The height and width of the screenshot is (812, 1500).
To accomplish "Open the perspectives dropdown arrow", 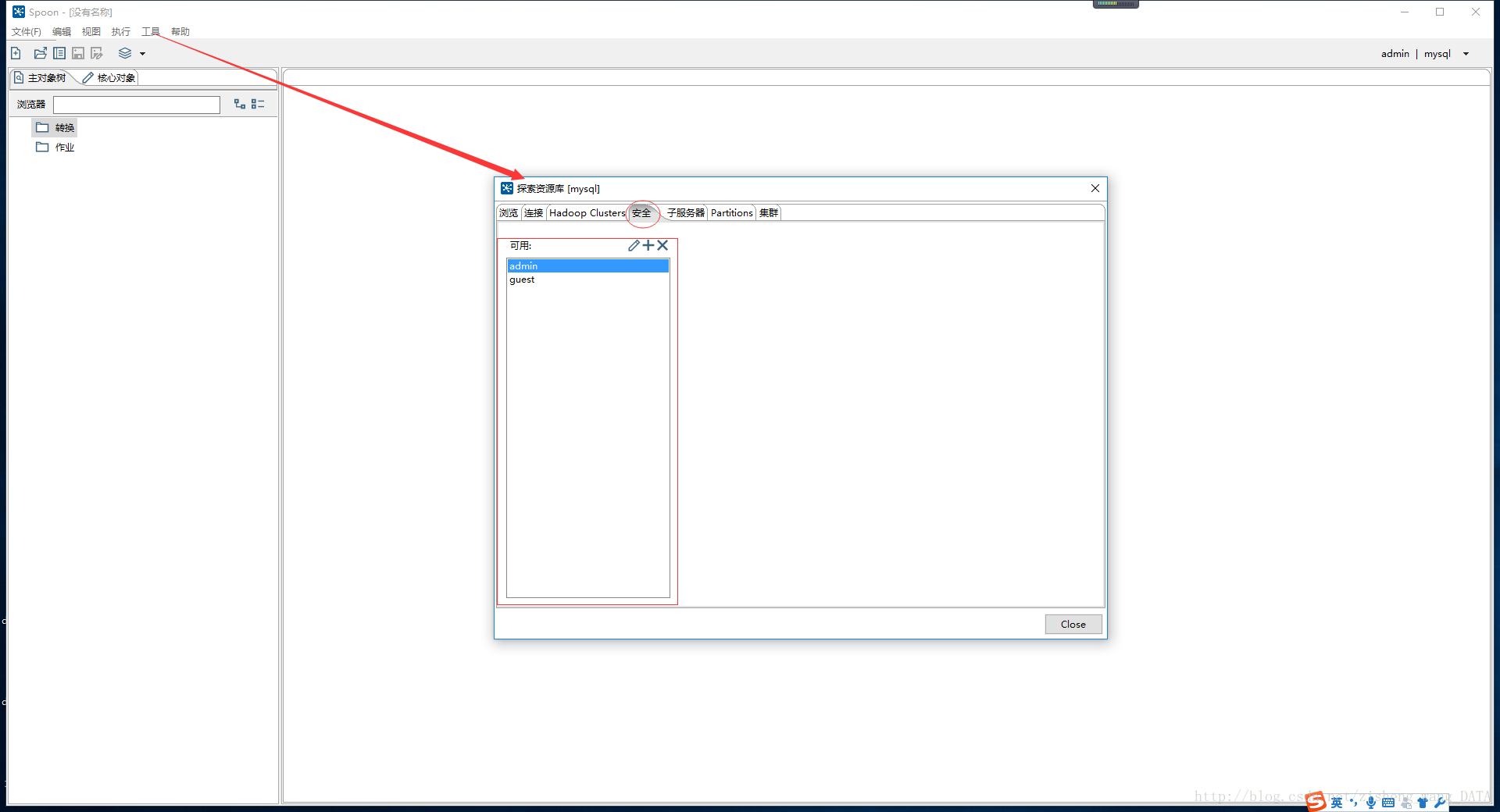I will [x=142, y=54].
